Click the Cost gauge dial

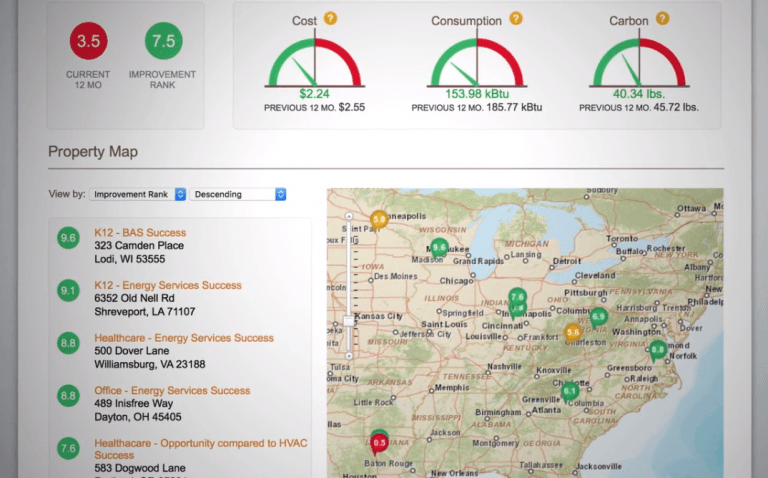pos(314,62)
